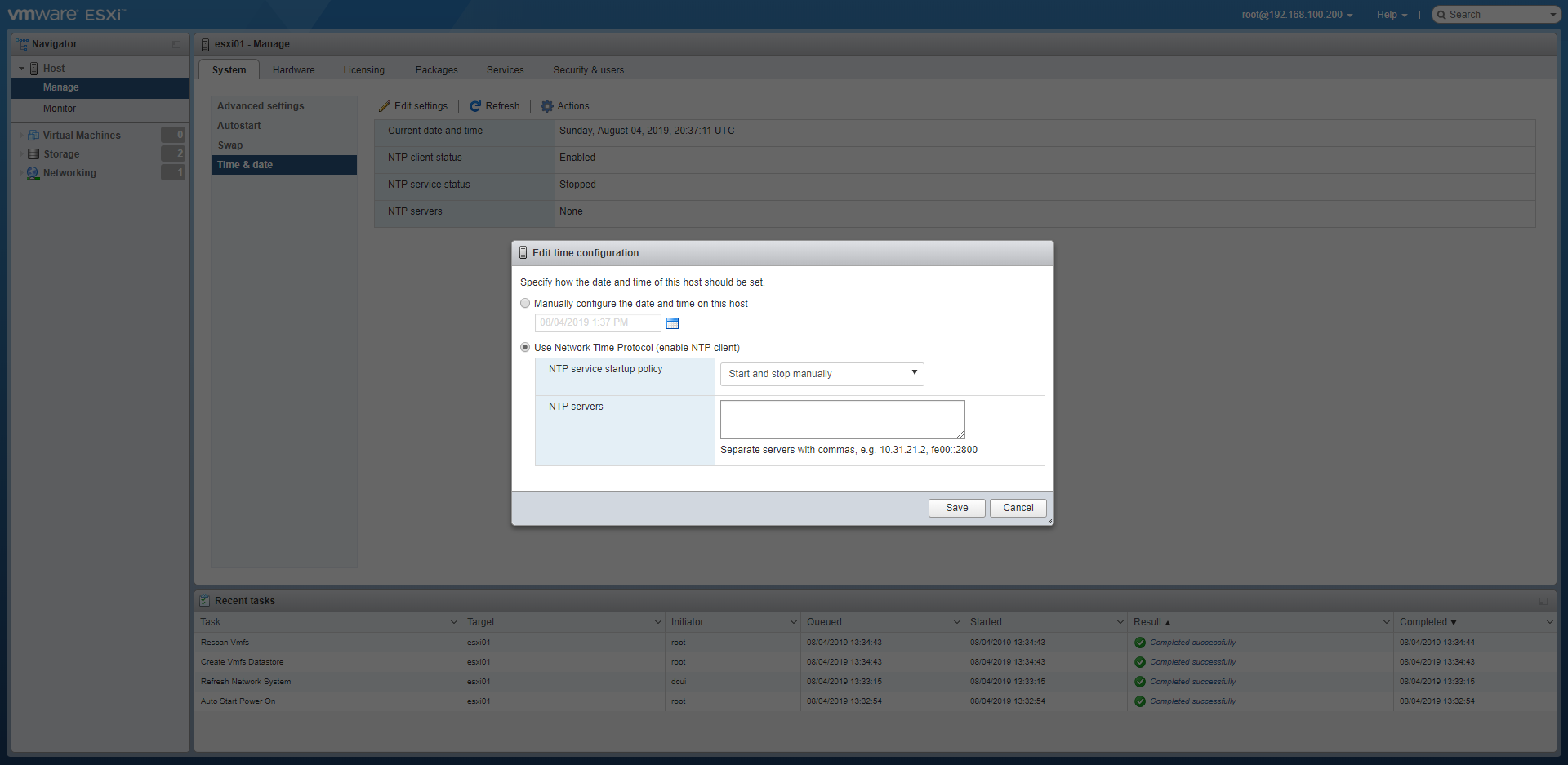This screenshot has height=765, width=1568.
Task: Open the root user account dropdown
Action: (x=1297, y=15)
